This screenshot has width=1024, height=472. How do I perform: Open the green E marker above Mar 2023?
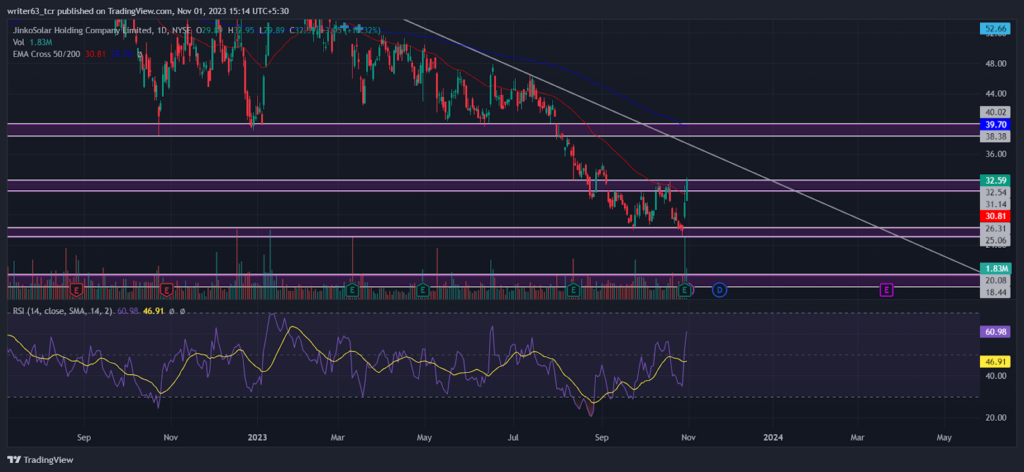pyautogui.click(x=352, y=289)
